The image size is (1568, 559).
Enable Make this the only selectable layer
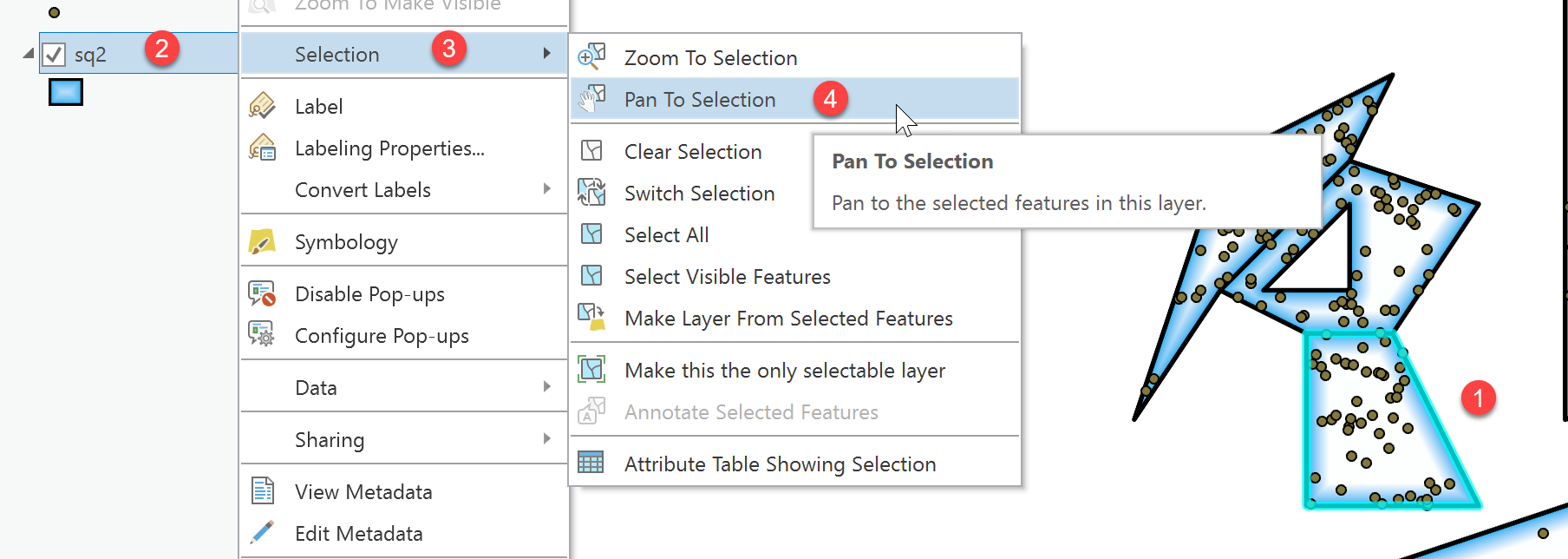coord(784,370)
